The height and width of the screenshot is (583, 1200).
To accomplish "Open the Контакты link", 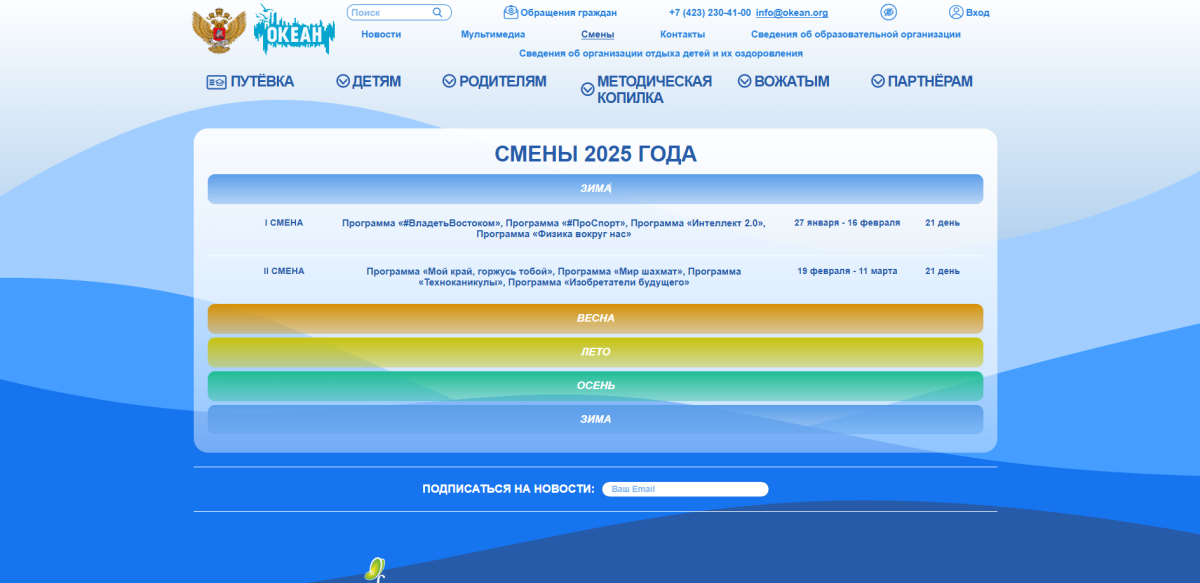I will click(x=682, y=34).
